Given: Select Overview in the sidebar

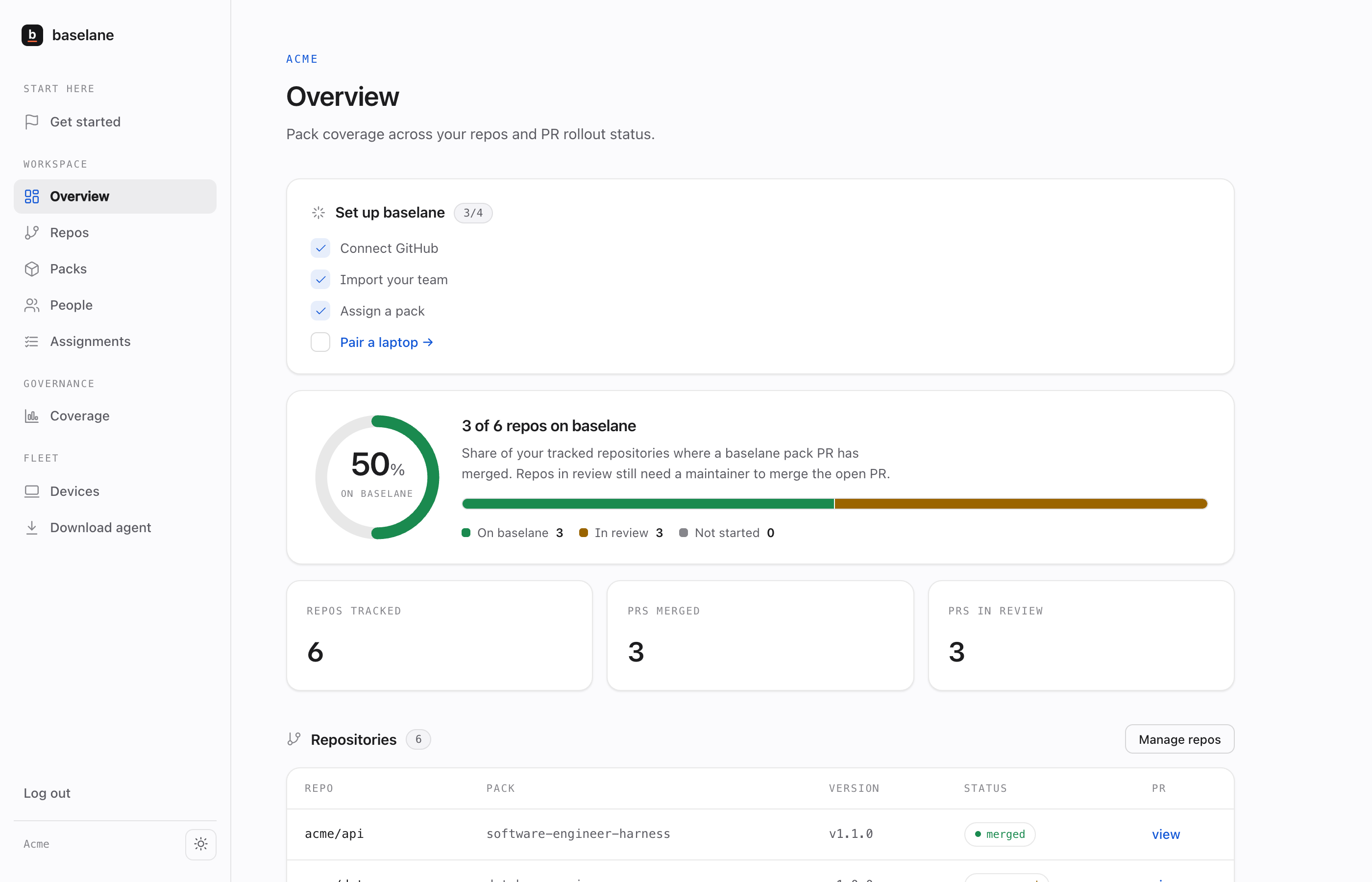Looking at the screenshot, I should (x=115, y=196).
